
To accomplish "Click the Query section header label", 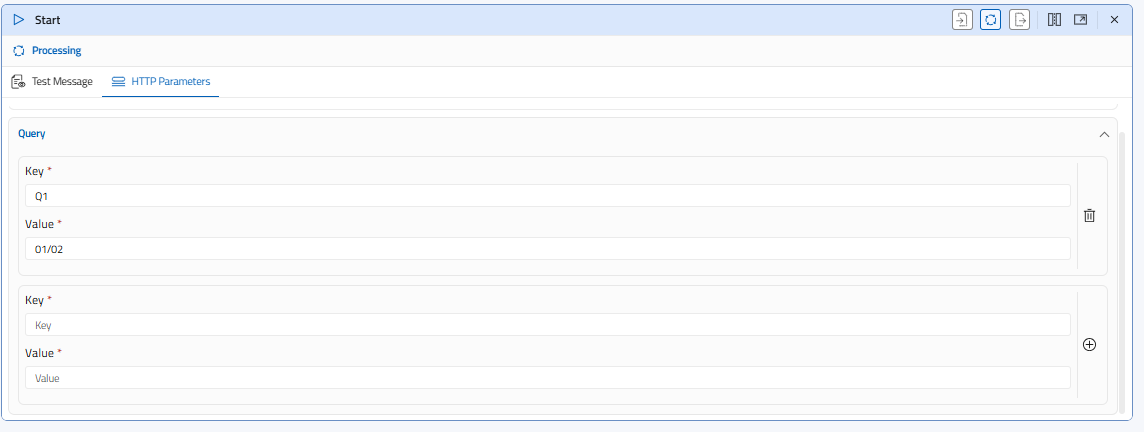I will coord(32,134).
